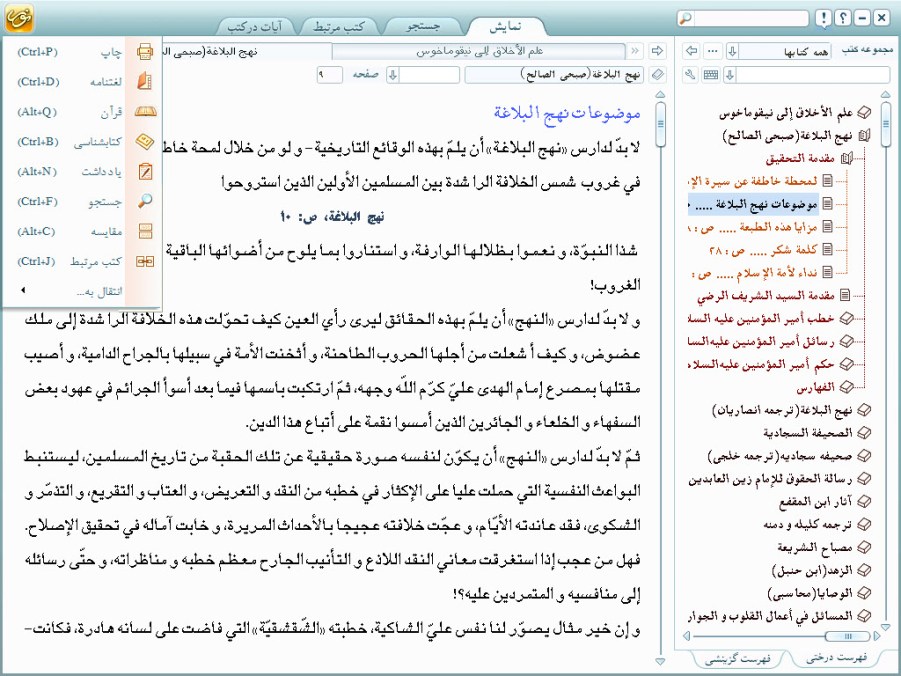Open لمحة خاطفة عن سيرة tree entry
Screen dimensions: 901x676
753,181
